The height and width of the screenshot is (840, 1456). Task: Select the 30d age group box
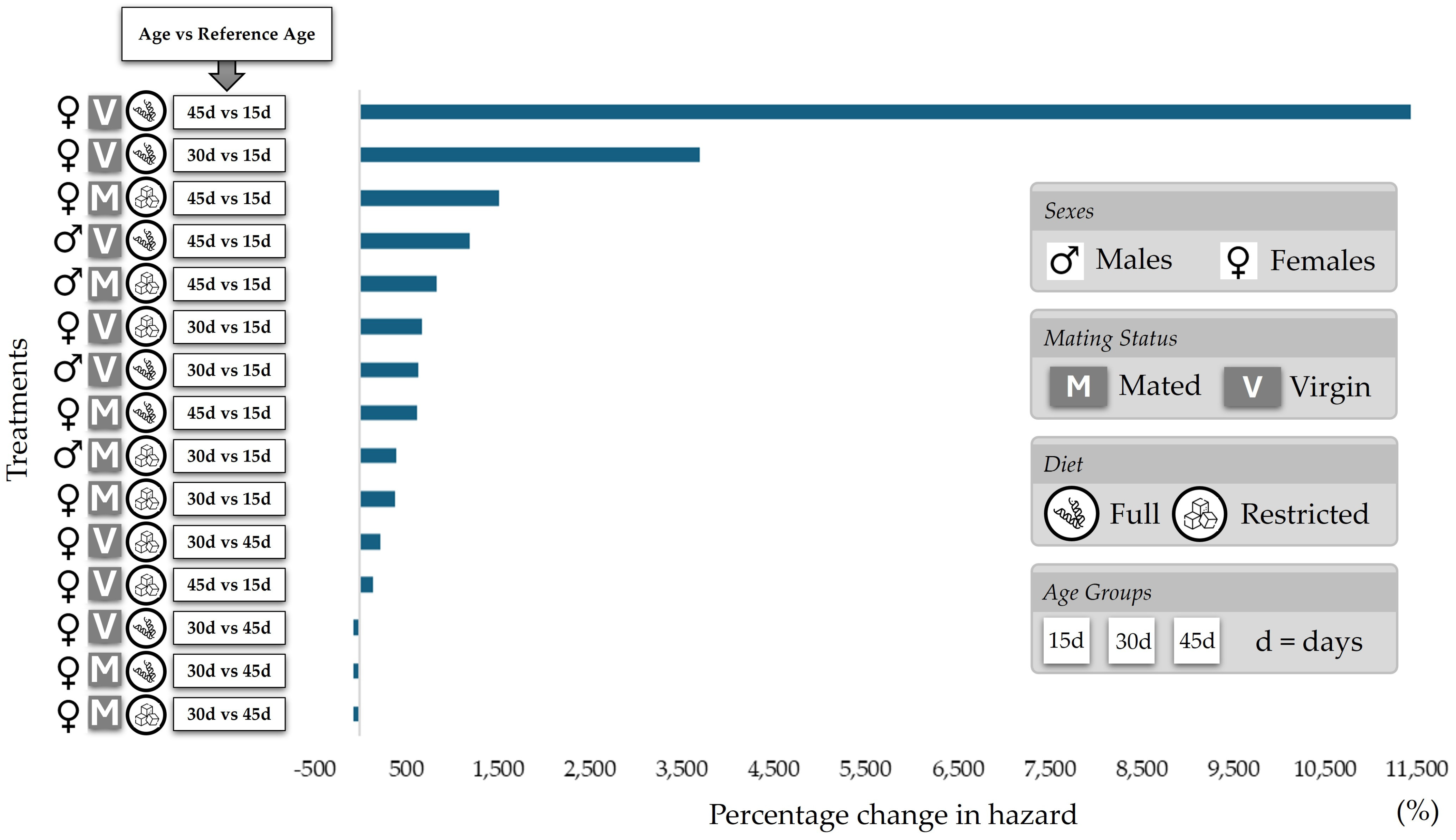[1132, 641]
